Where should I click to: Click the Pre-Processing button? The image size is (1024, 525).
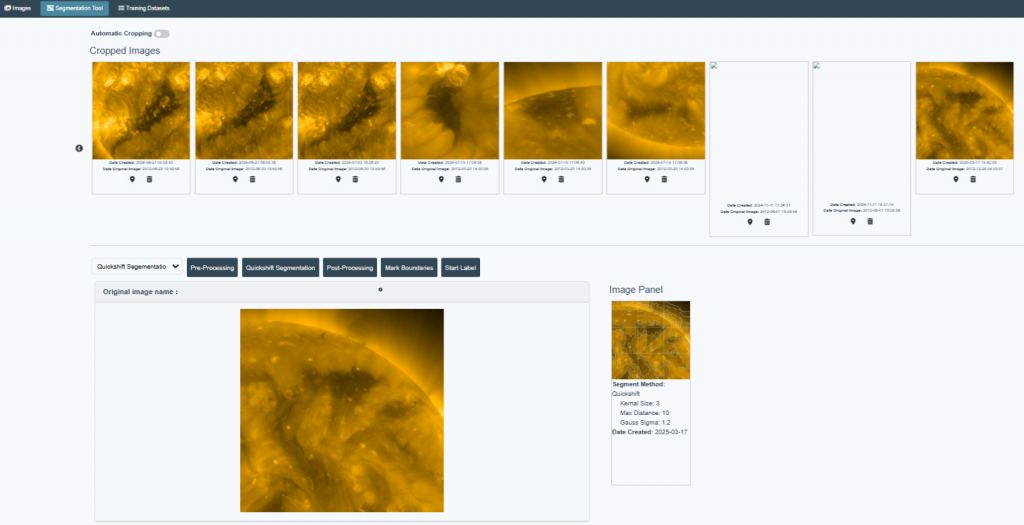coord(212,268)
